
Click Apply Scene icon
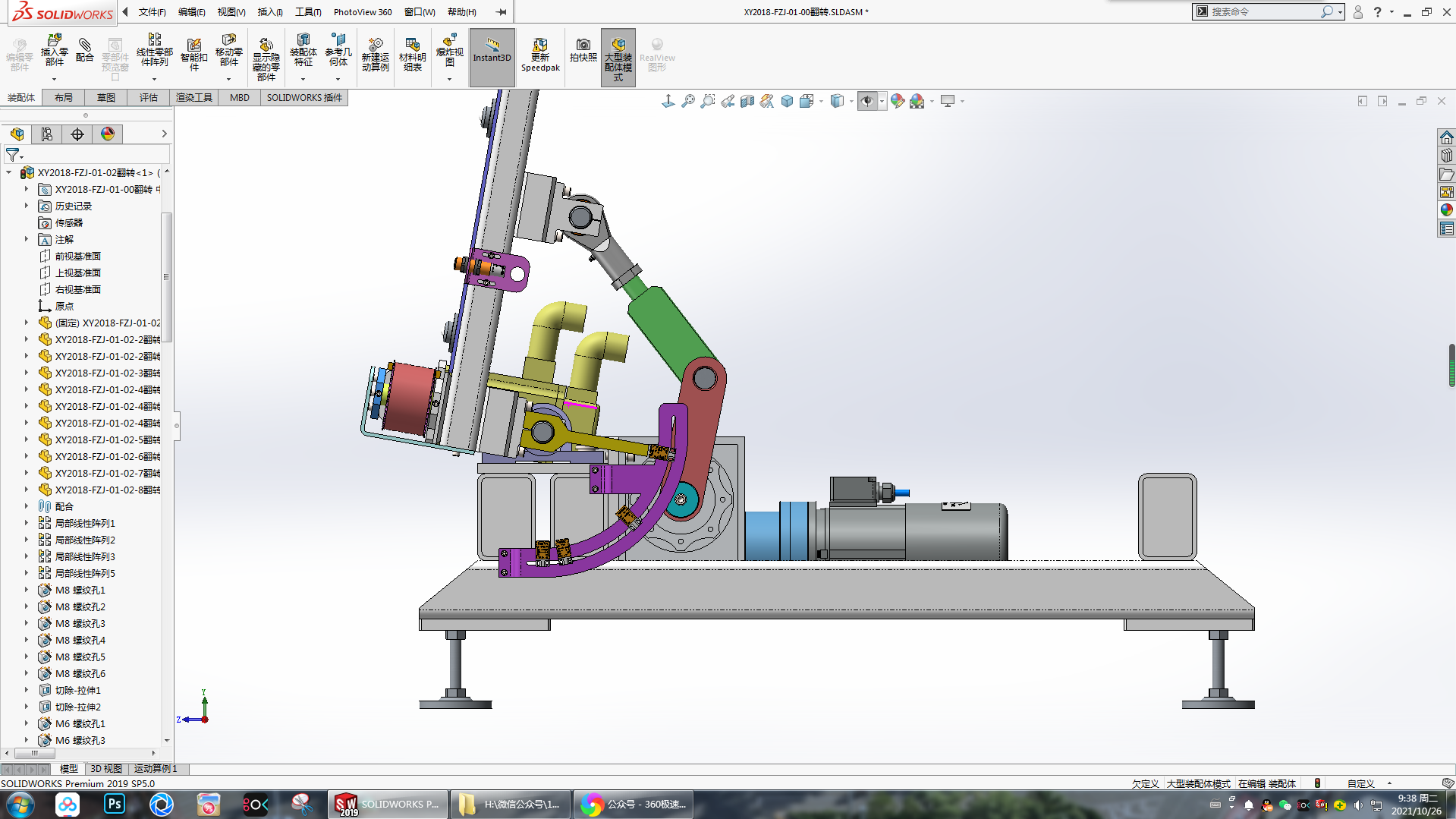[x=917, y=101]
